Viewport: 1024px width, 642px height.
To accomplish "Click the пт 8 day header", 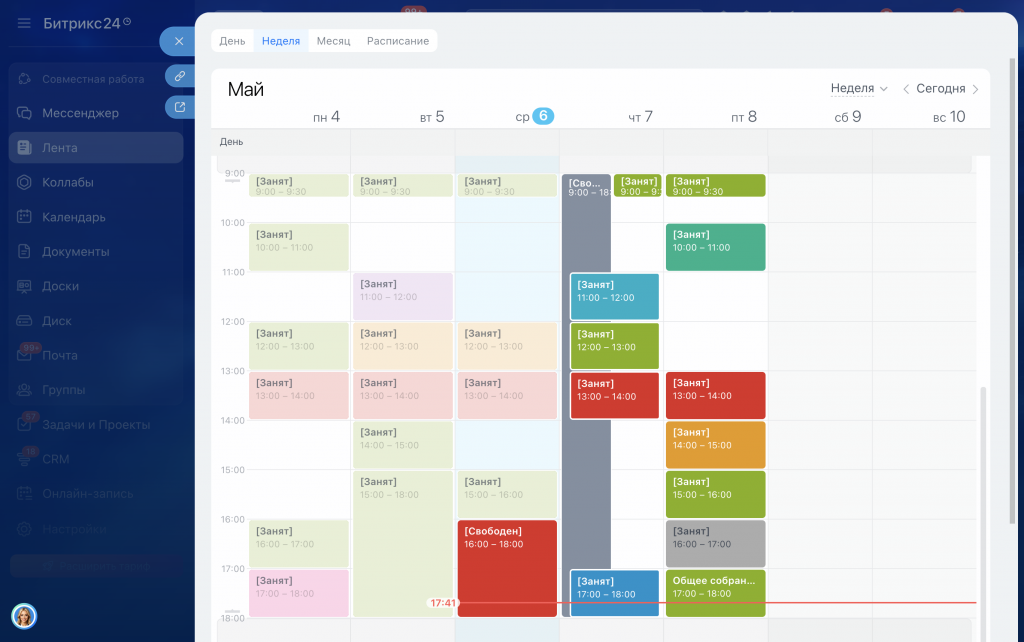I will [x=744, y=117].
